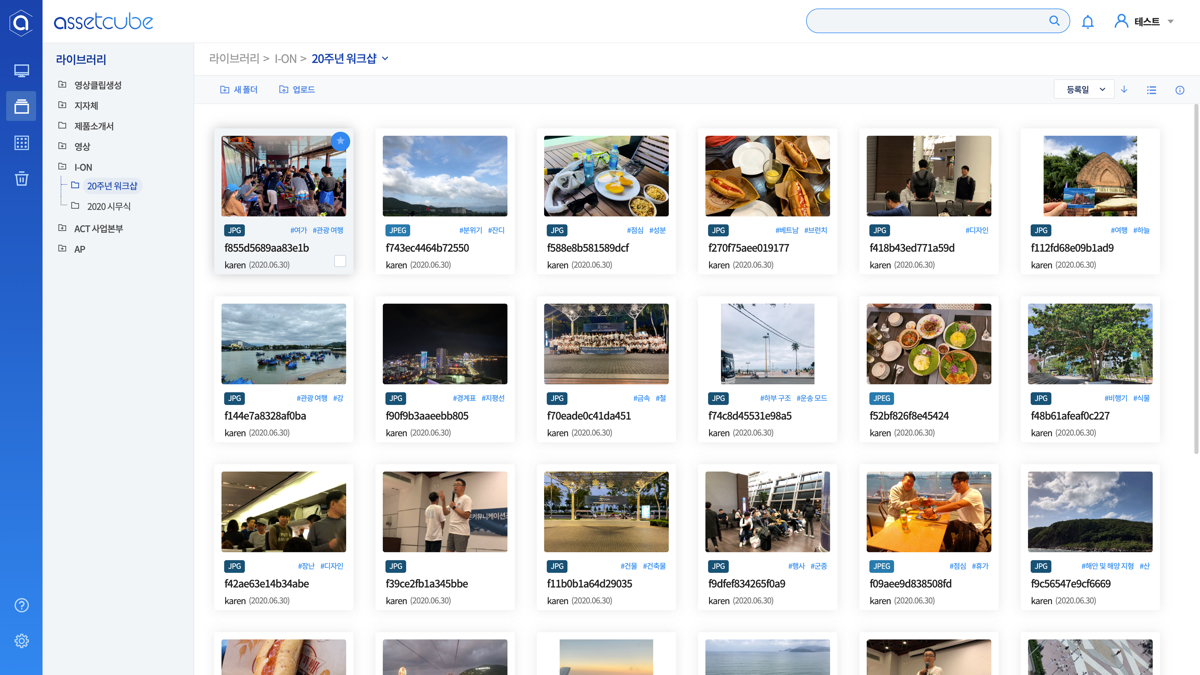Click the 업로드 button
The image size is (1200, 675).
(x=297, y=90)
